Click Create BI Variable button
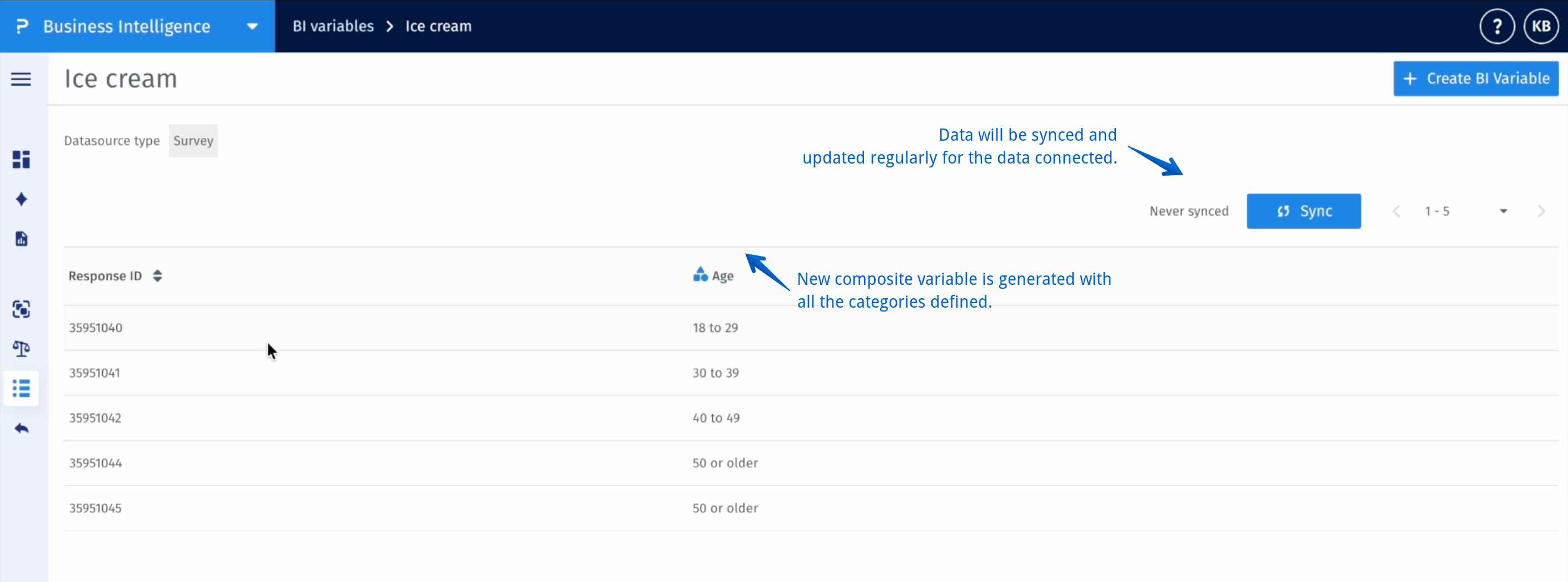Screen dimensions: 1568x582 [x=1476, y=78]
